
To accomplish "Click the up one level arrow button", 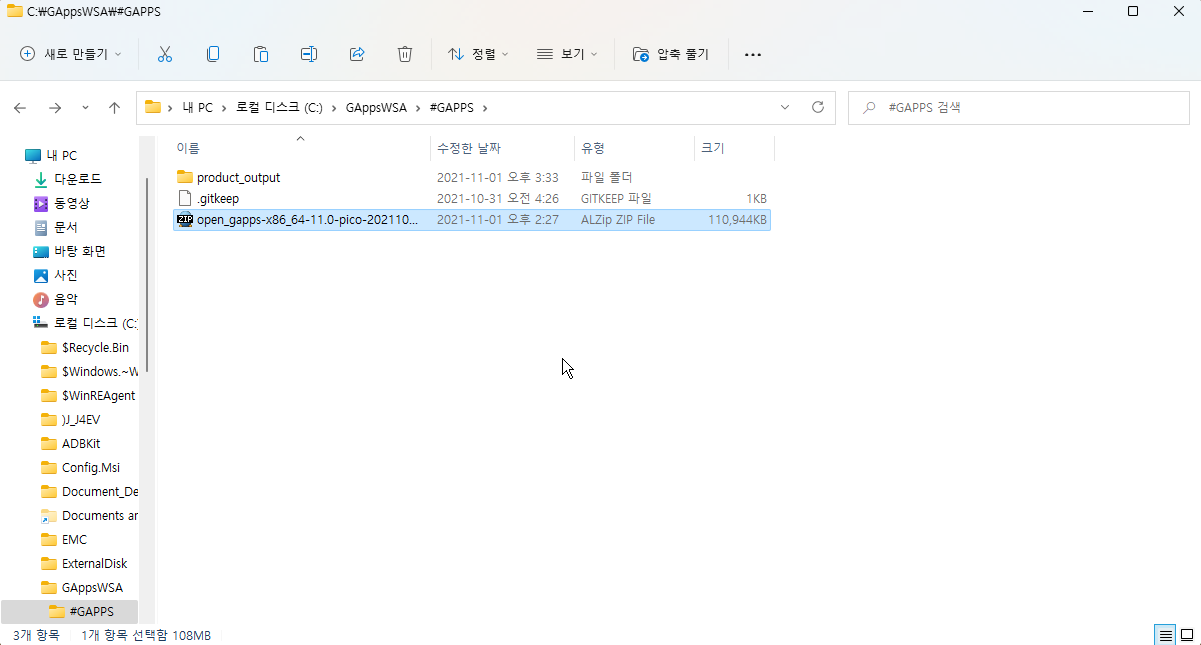I will click(x=114, y=107).
